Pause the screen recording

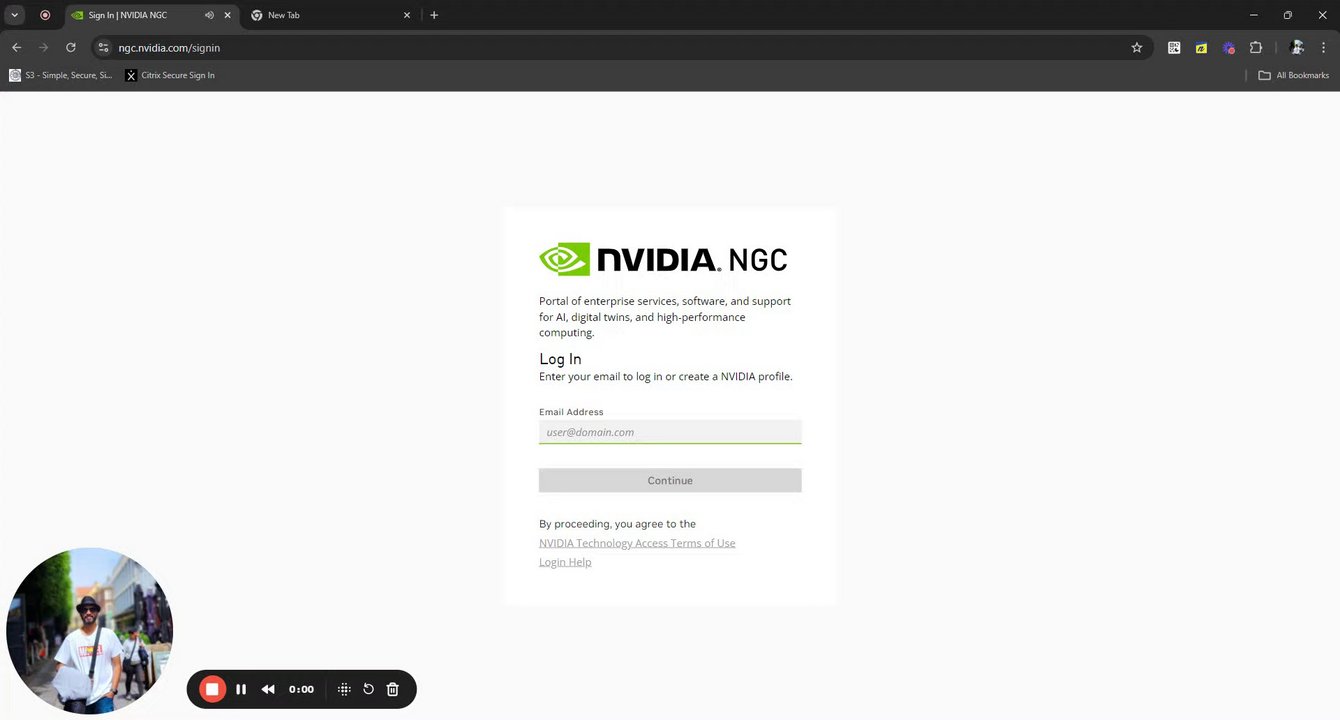pos(241,689)
